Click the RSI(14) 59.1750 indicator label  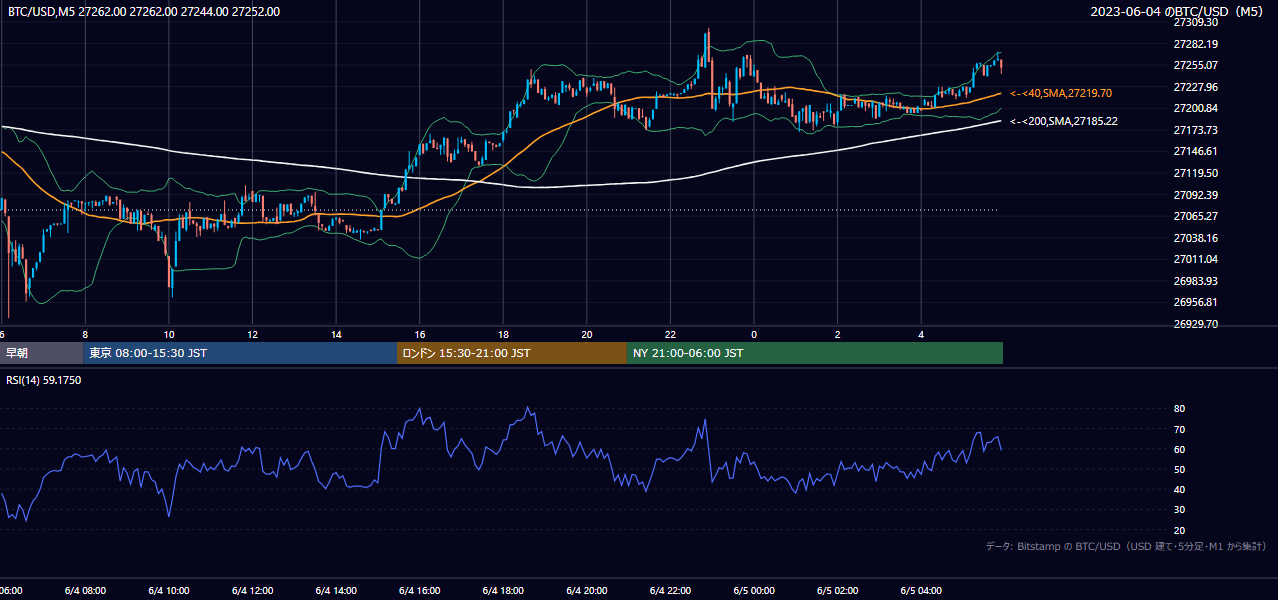pos(44,380)
